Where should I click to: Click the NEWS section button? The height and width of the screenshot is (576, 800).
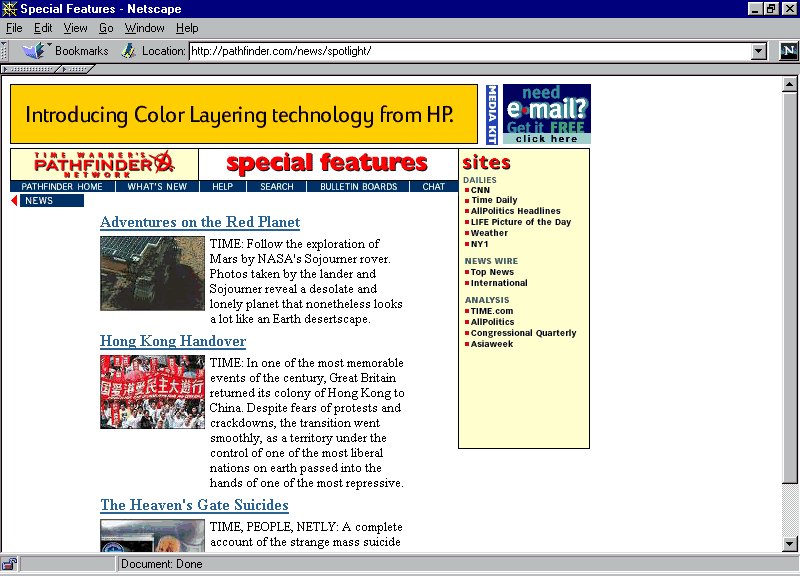[52, 201]
